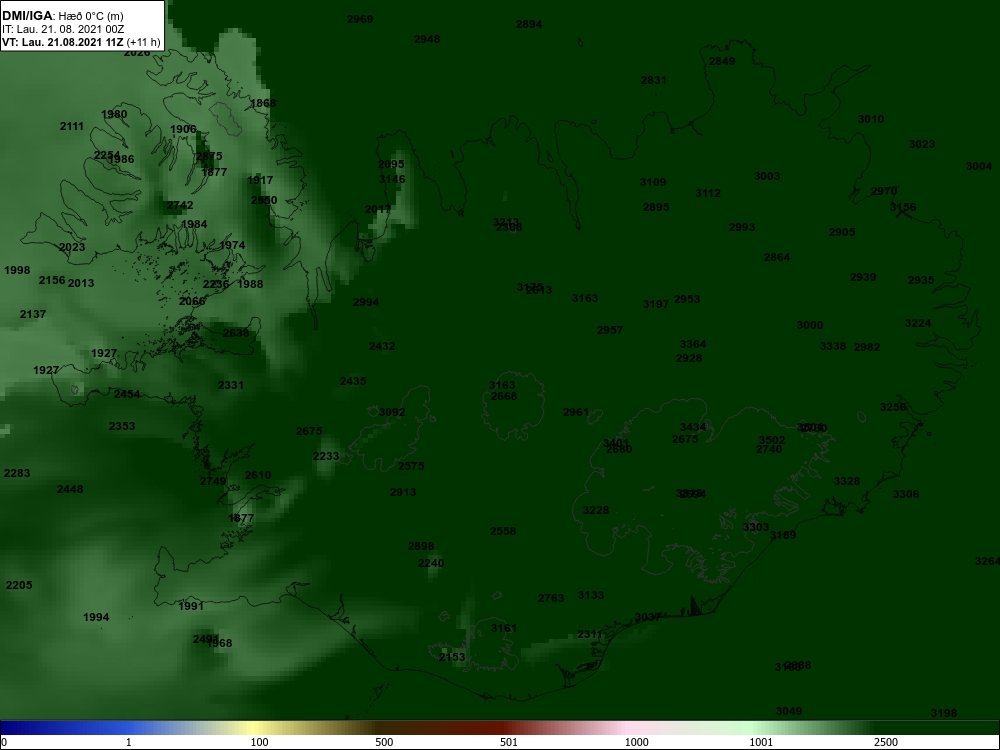Click the map value 2205

[x=19, y=585]
